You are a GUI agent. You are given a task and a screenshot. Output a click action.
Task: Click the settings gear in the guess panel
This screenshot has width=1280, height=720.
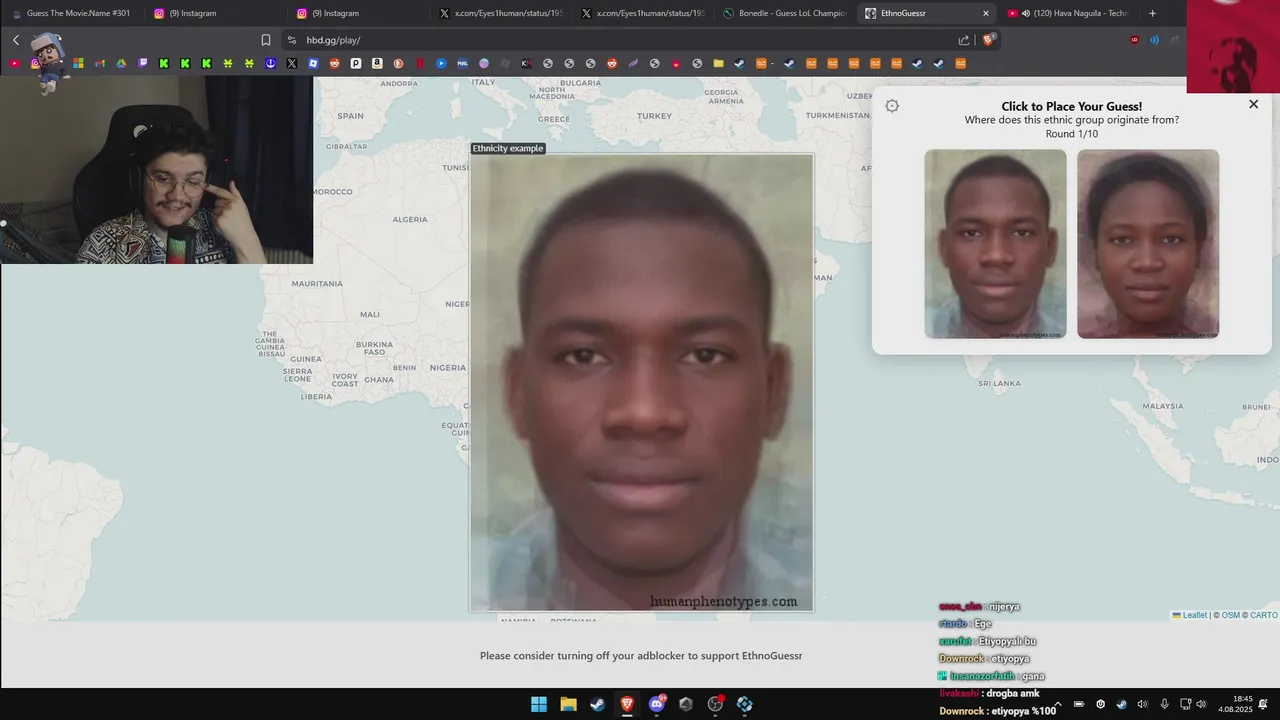pyautogui.click(x=892, y=106)
